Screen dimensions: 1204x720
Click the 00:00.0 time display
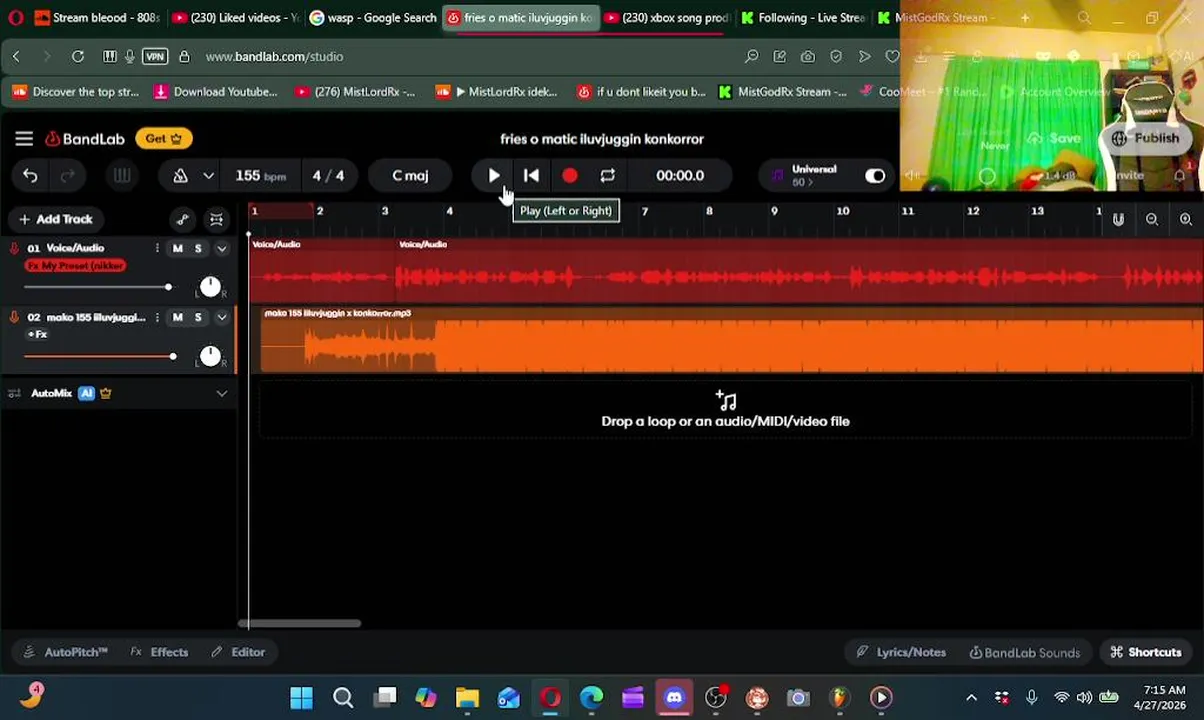[x=680, y=176]
